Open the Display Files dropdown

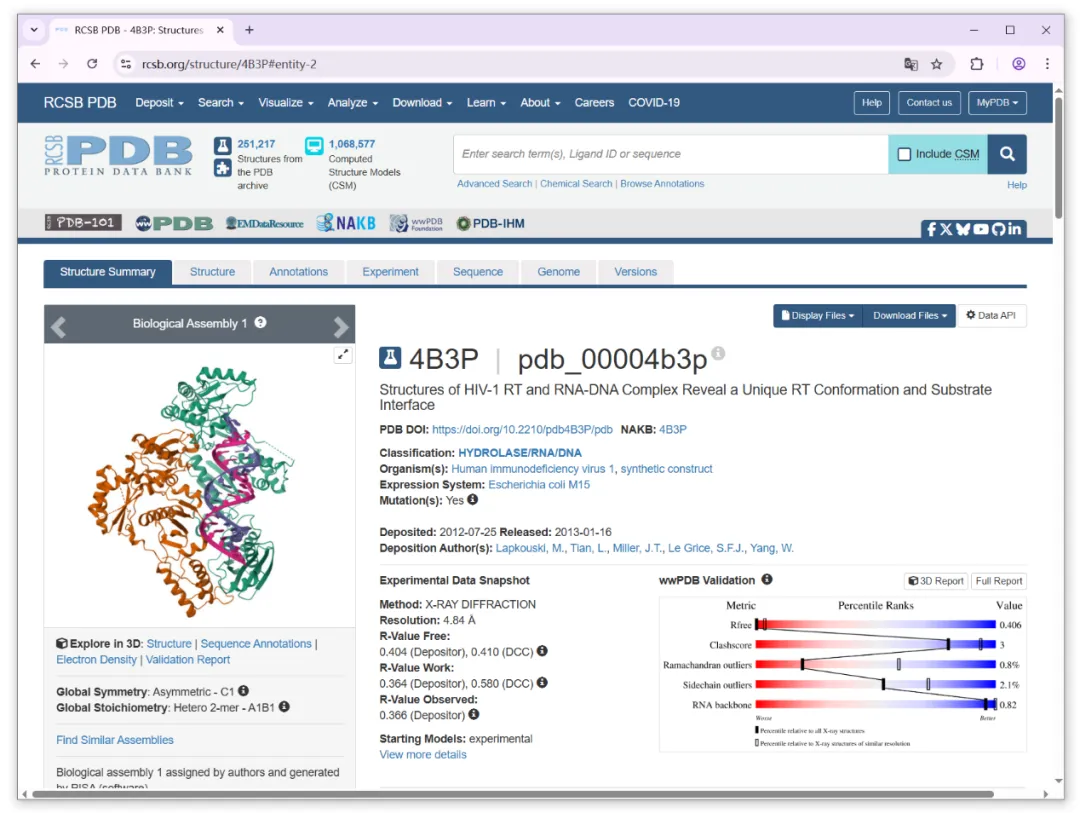pos(818,316)
